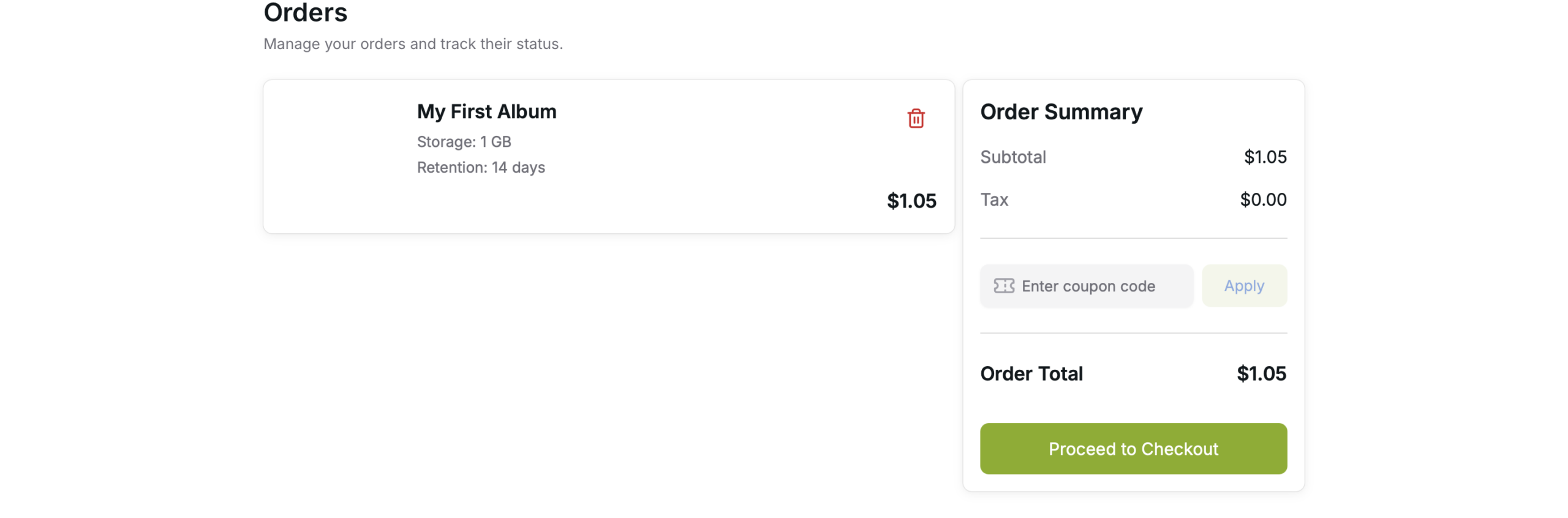Viewport: 1568px width, 518px height.
Task: Select the My First Album title
Action: coord(486,111)
